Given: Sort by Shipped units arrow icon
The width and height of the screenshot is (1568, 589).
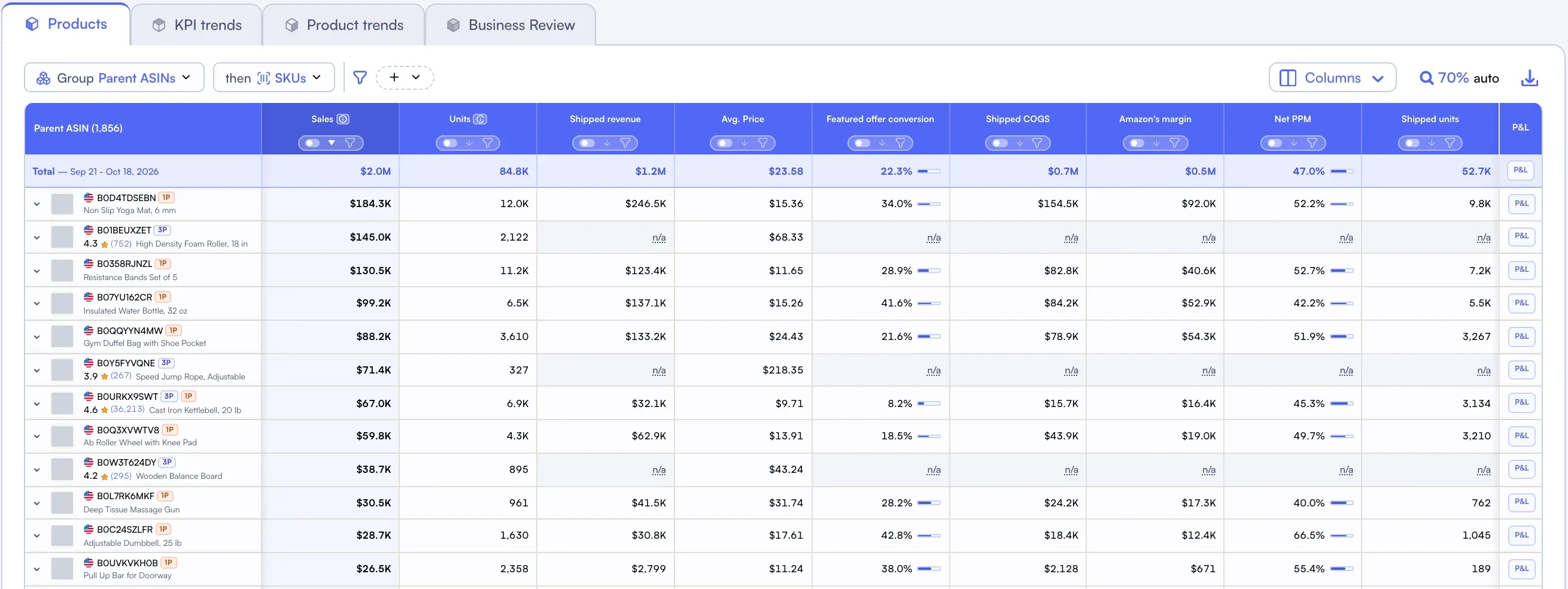Looking at the screenshot, I should coord(1432,143).
